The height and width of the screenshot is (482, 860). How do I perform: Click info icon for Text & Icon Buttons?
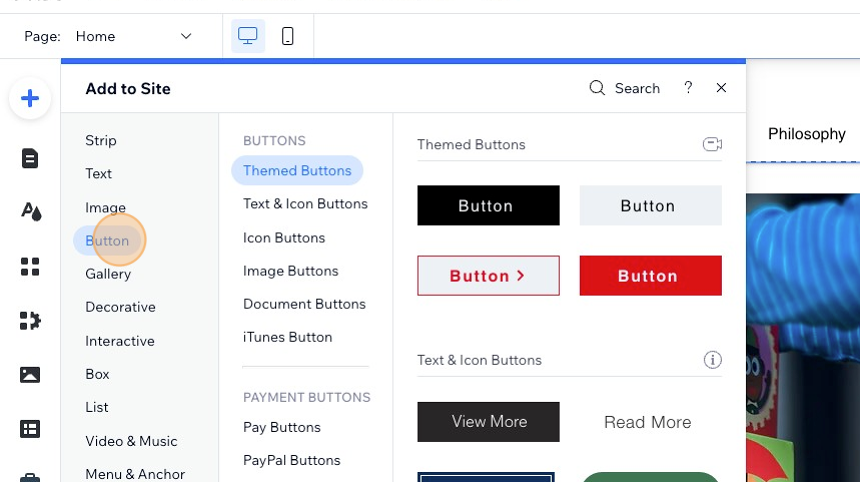(712, 360)
